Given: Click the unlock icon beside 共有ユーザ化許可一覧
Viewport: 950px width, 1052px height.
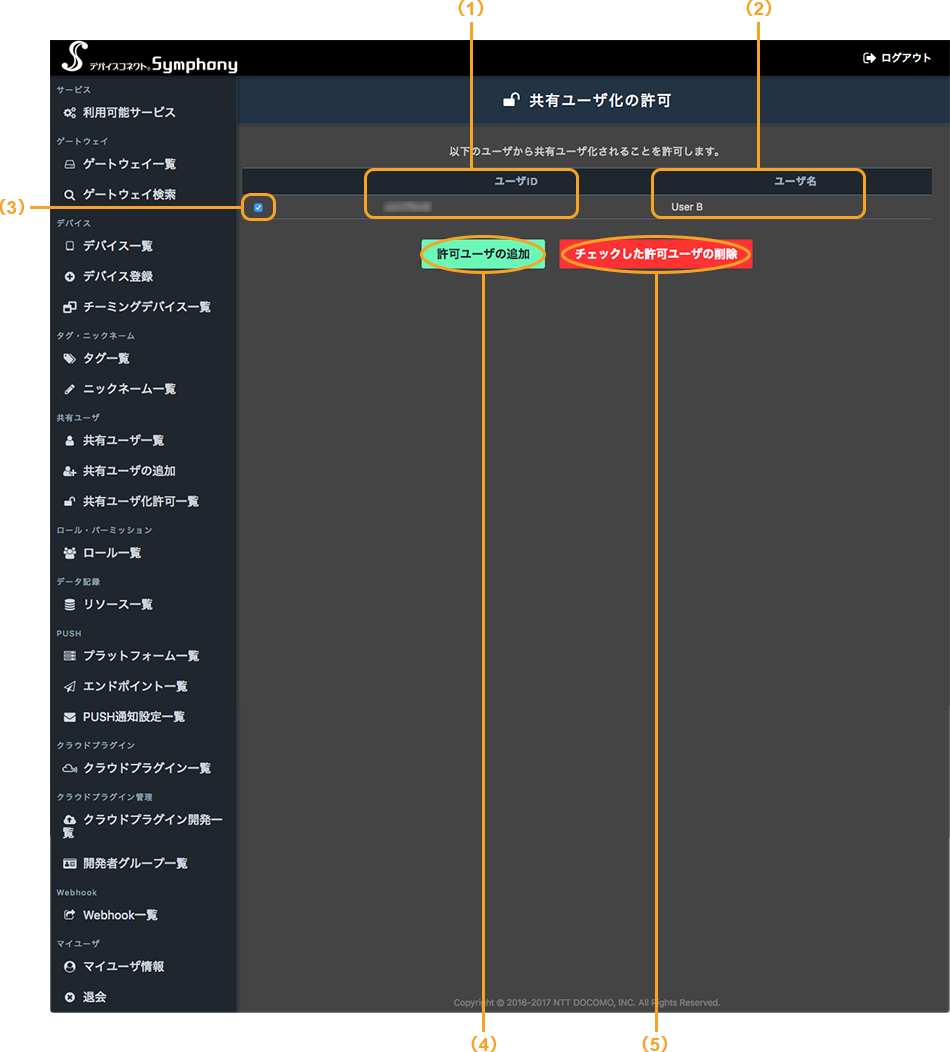Looking at the screenshot, I should pyautogui.click(x=69, y=501).
